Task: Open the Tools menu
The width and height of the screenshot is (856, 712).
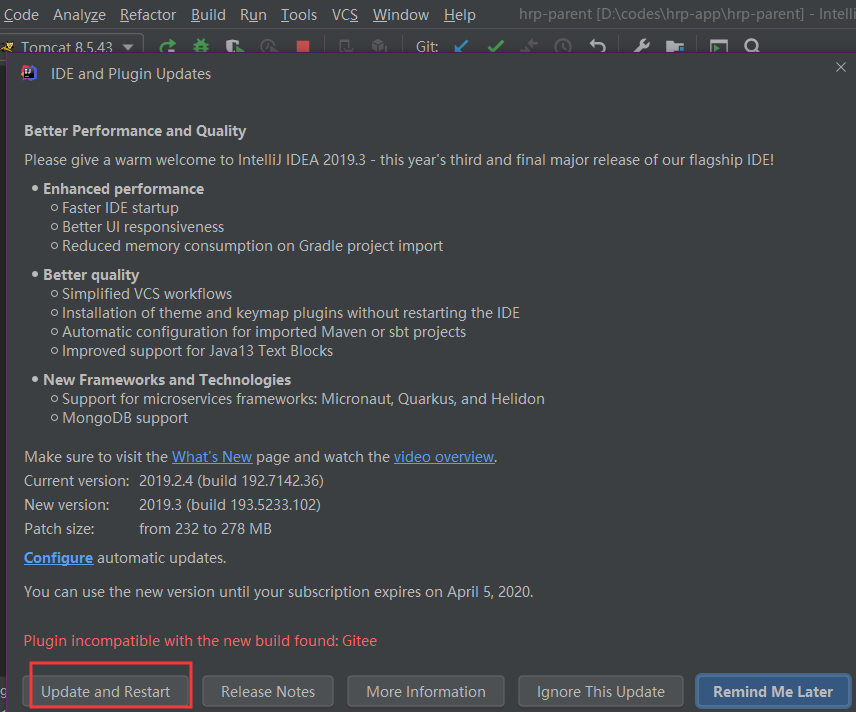Action: 299,15
